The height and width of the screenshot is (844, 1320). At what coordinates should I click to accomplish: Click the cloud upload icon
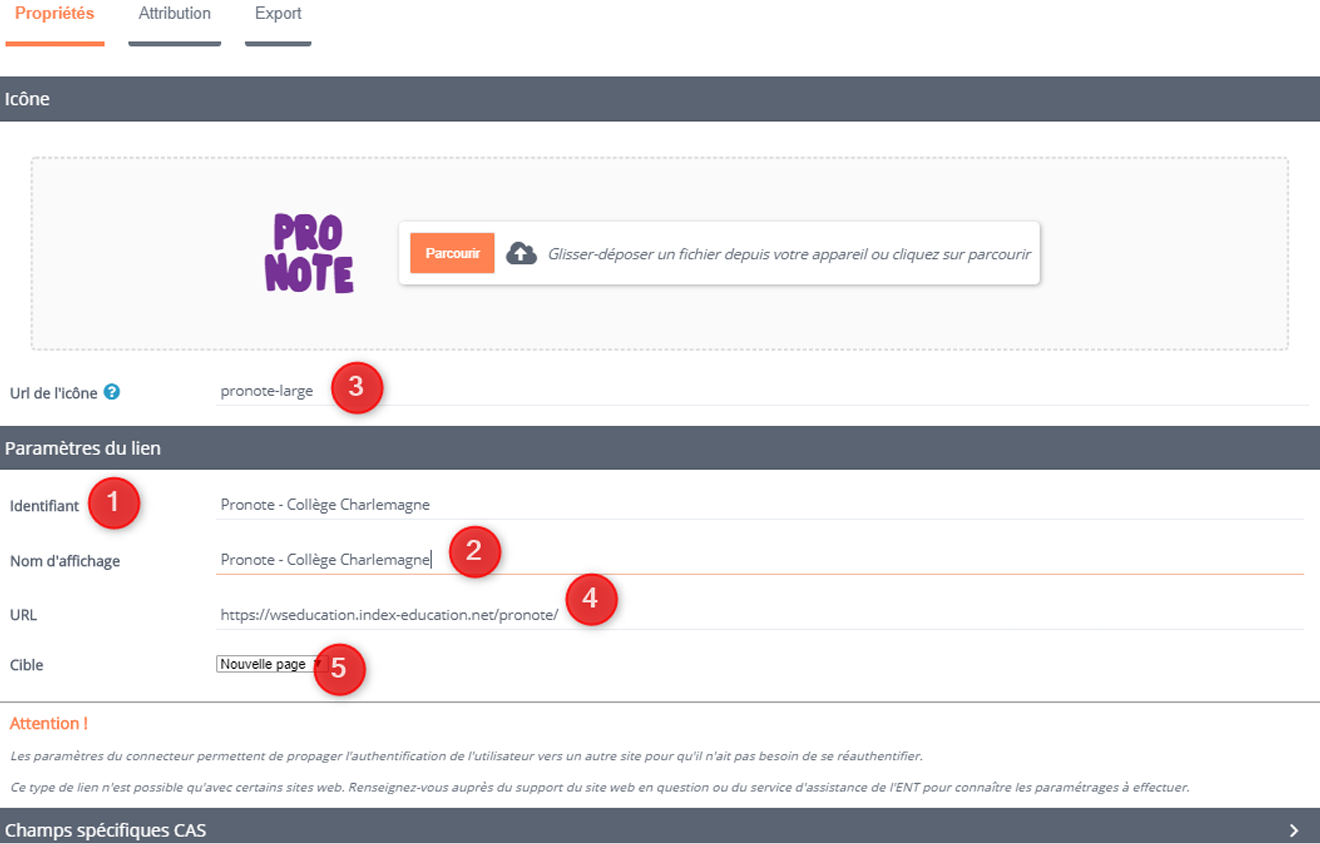pyautogui.click(x=521, y=254)
